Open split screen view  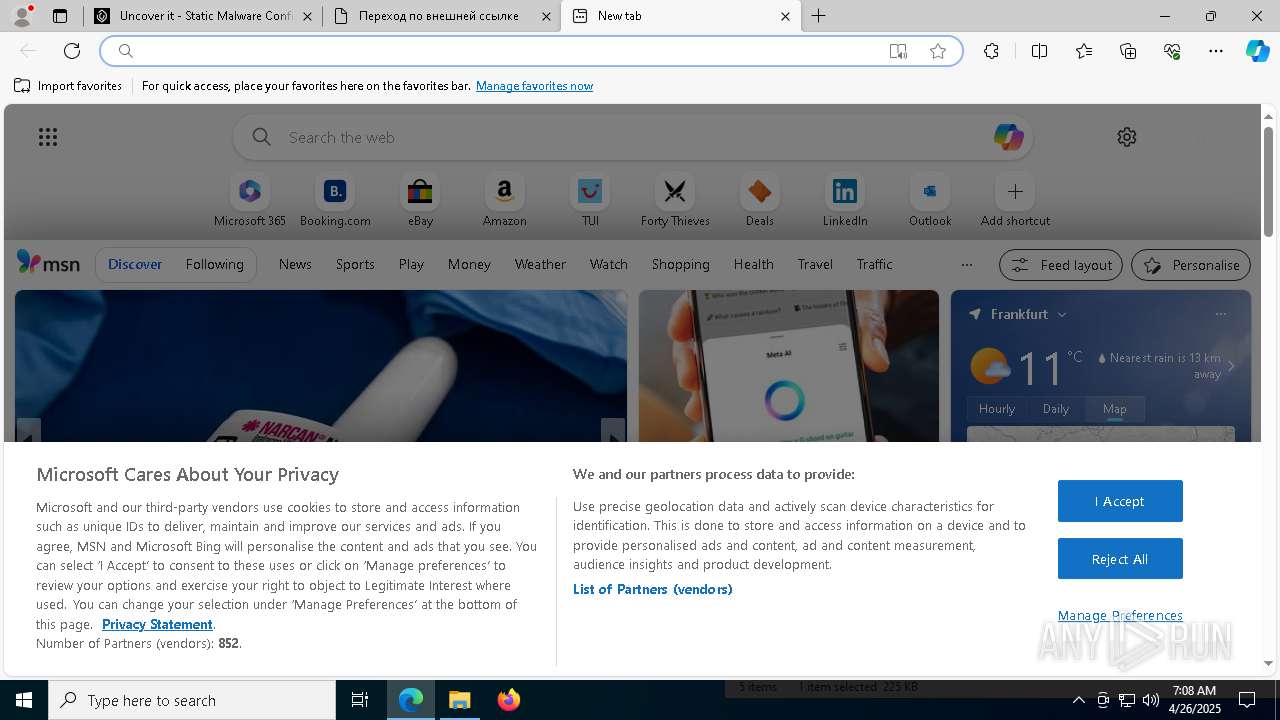(1040, 51)
